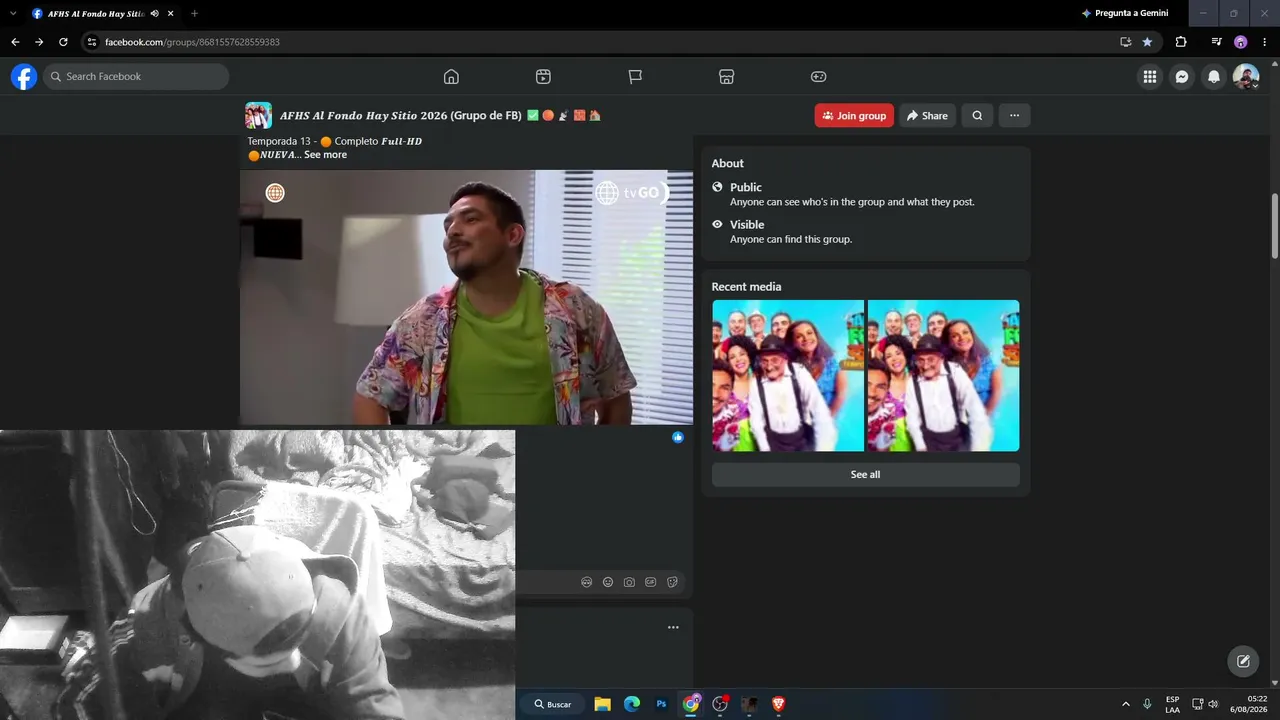This screenshot has height=720, width=1280.
Task: Open the first recent media thumbnail
Action: click(788, 376)
